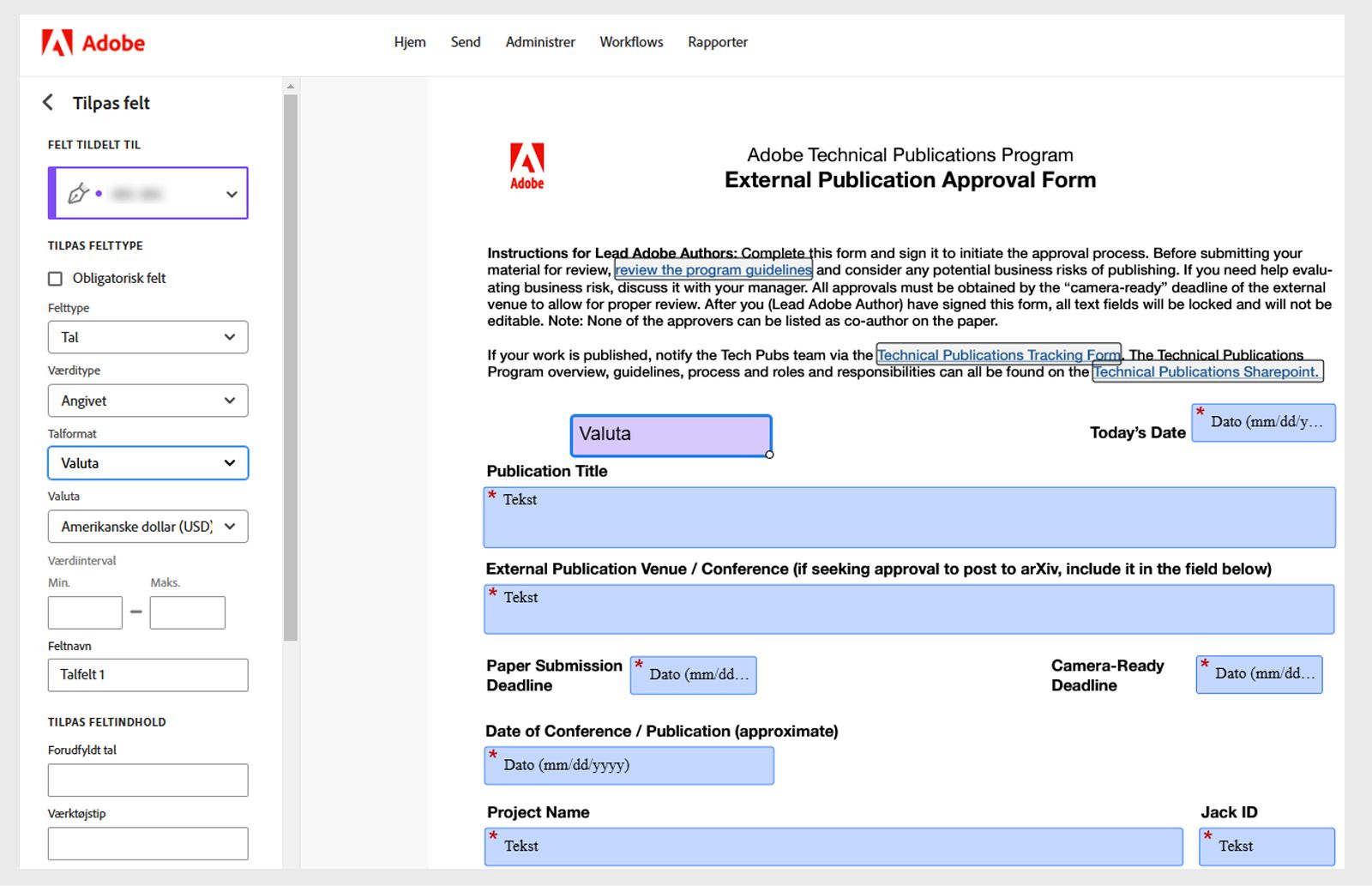The width and height of the screenshot is (1372, 886).
Task: Click the Project Name text field
Action: (833, 847)
